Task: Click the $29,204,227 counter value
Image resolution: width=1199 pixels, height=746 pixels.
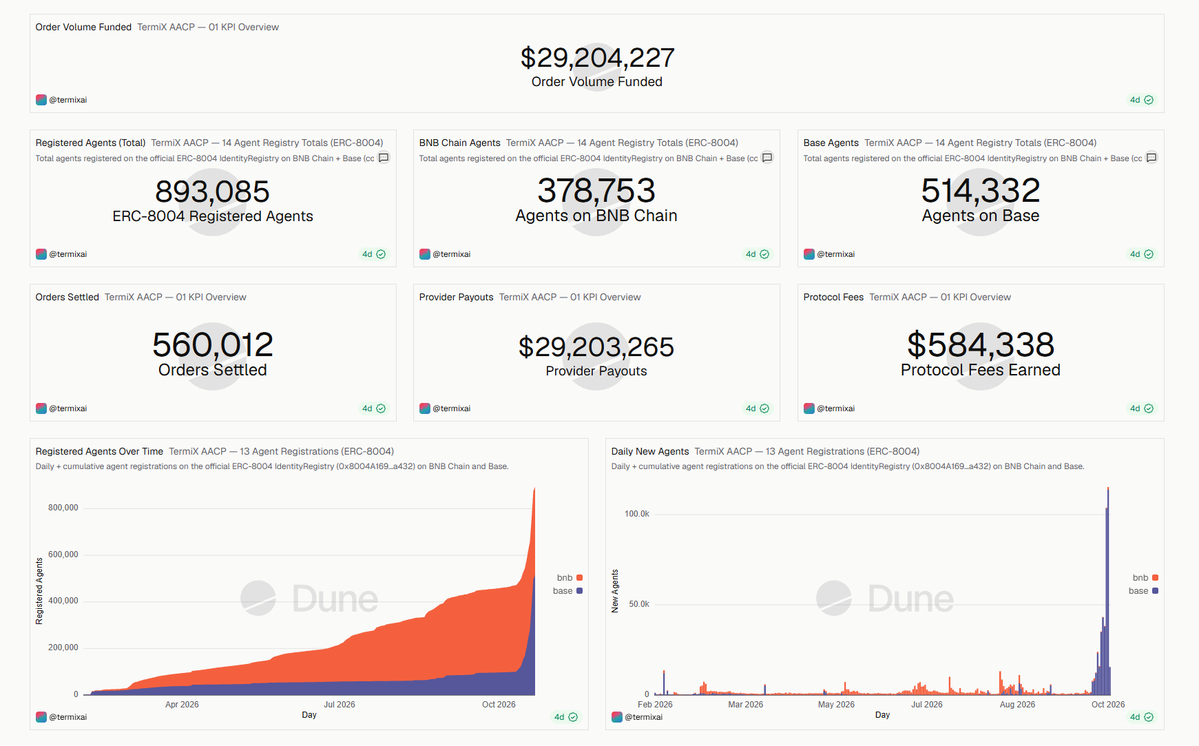Action: [597, 58]
